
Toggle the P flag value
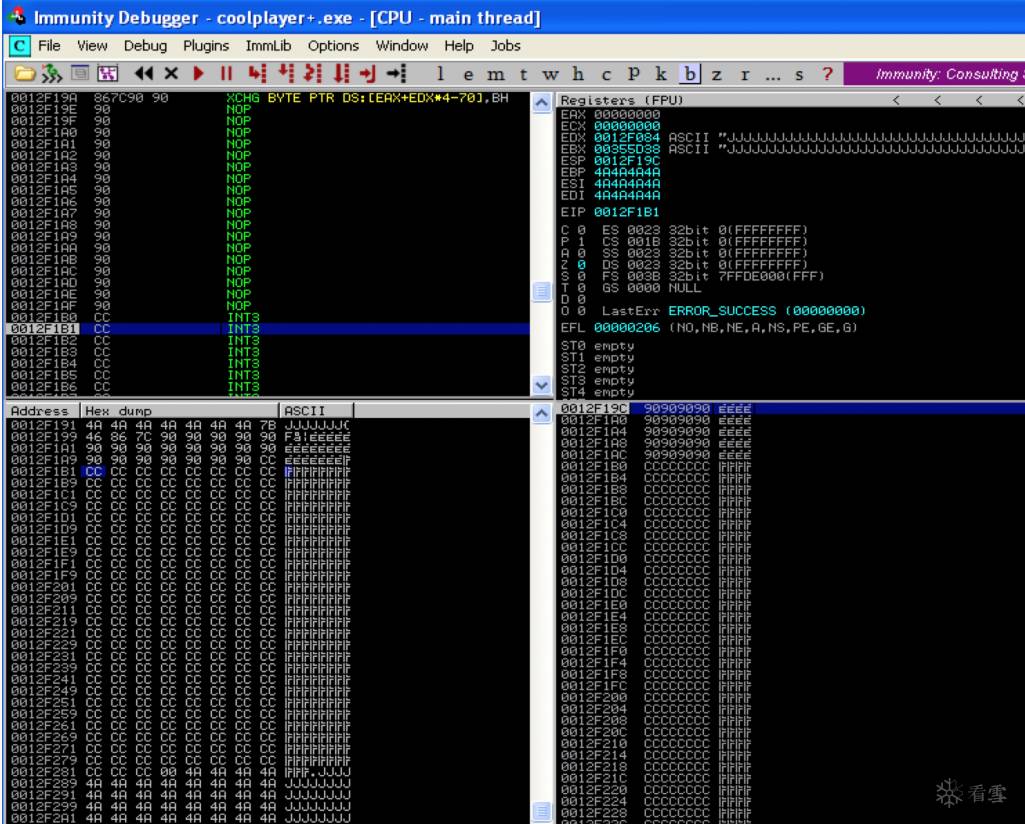click(581, 242)
